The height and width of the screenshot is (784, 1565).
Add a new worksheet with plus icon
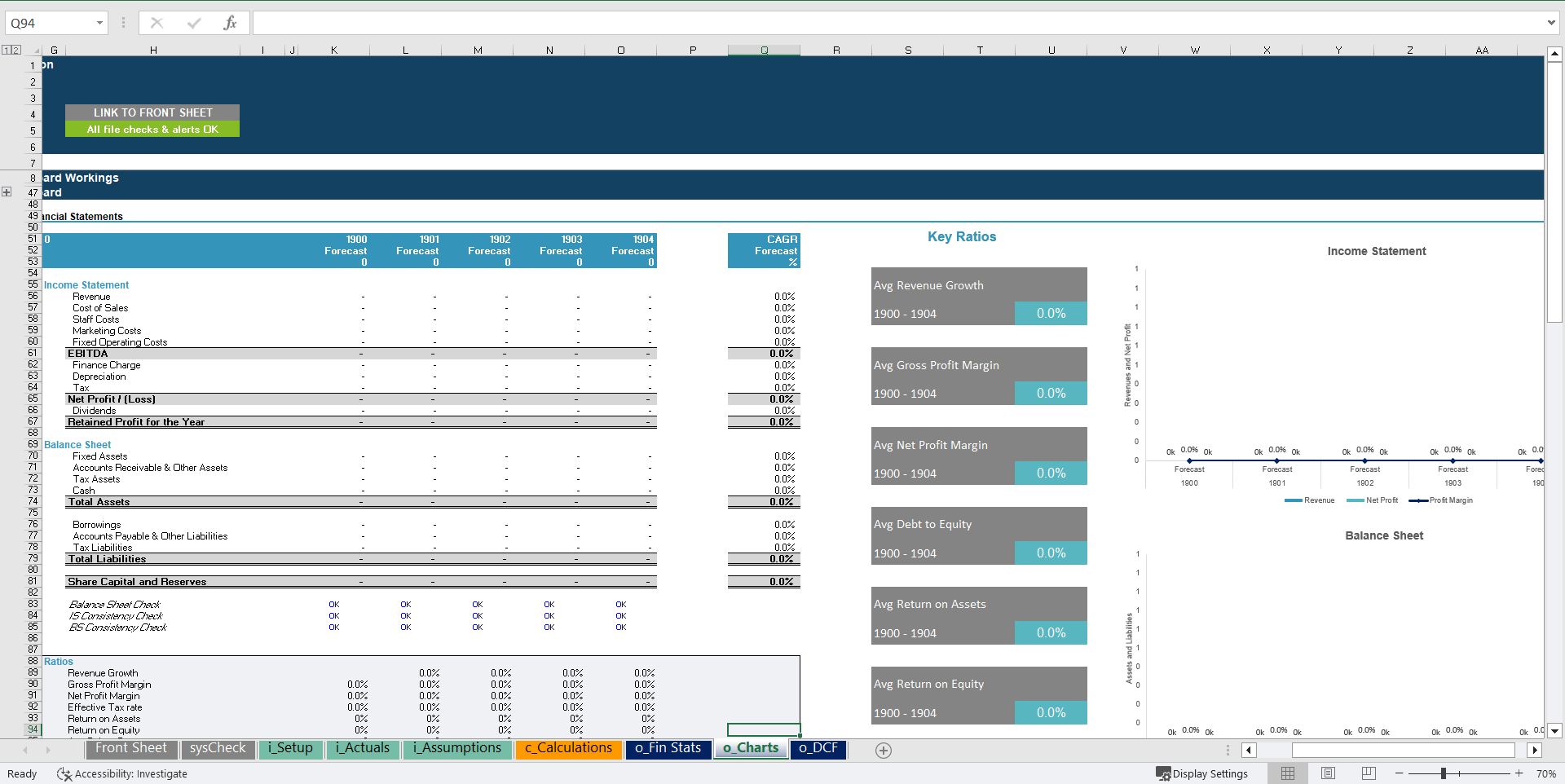tap(883, 750)
